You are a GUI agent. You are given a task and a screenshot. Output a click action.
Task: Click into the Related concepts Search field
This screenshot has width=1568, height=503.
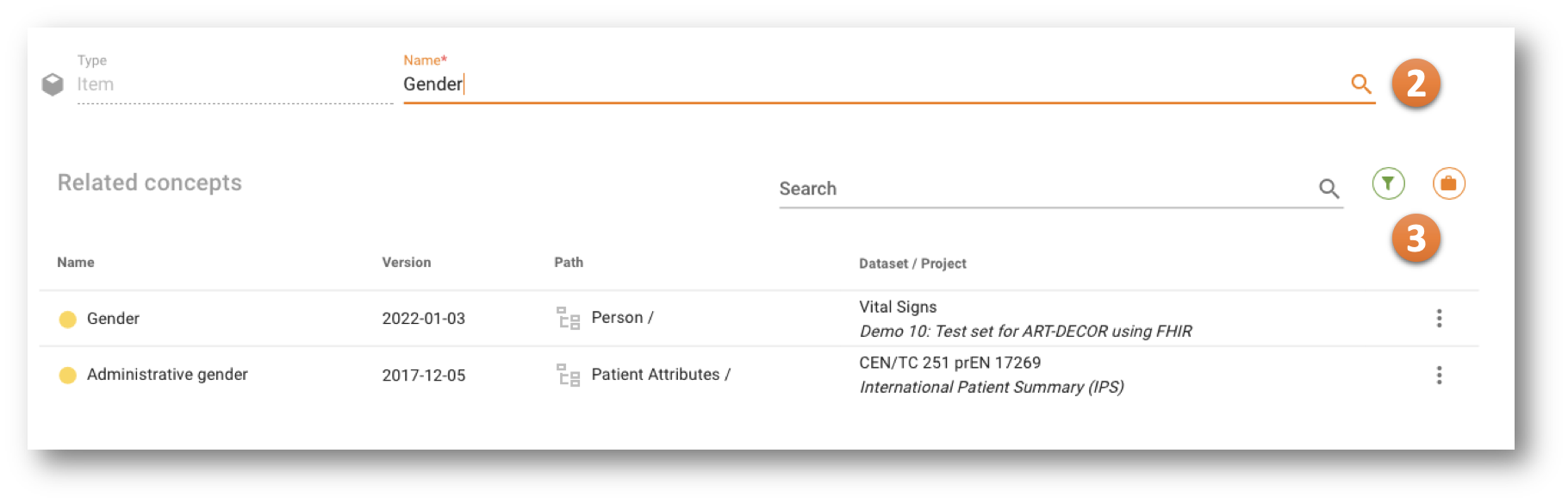coord(1042,189)
